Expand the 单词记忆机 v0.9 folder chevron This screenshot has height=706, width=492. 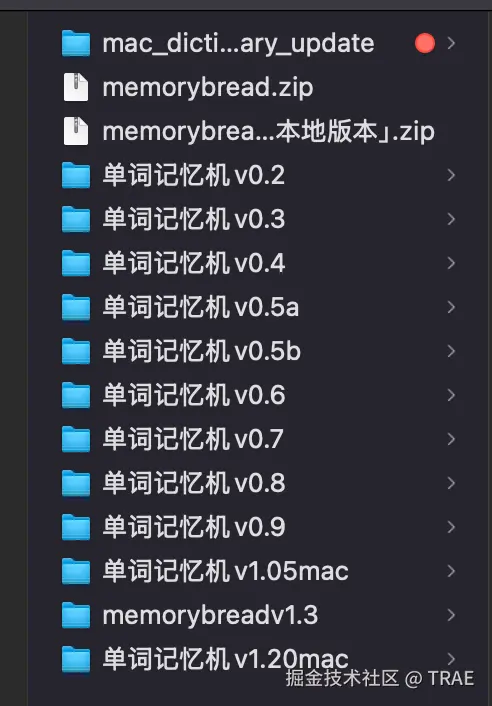pyautogui.click(x=451, y=527)
